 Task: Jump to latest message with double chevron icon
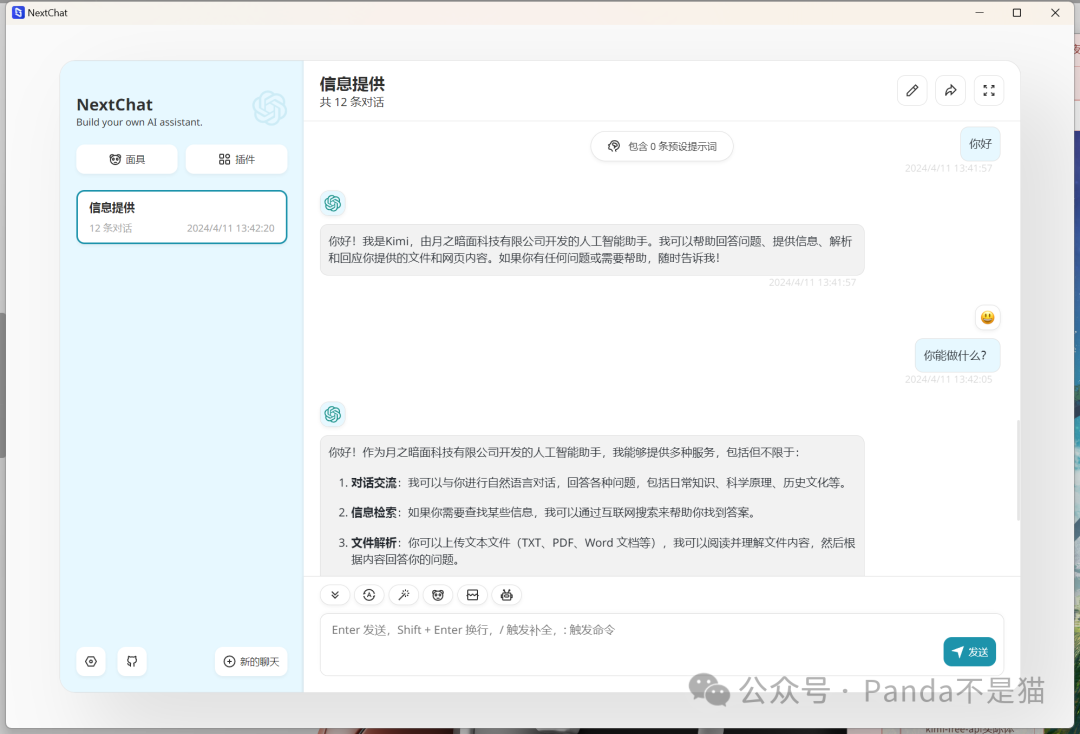pos(335,595)
